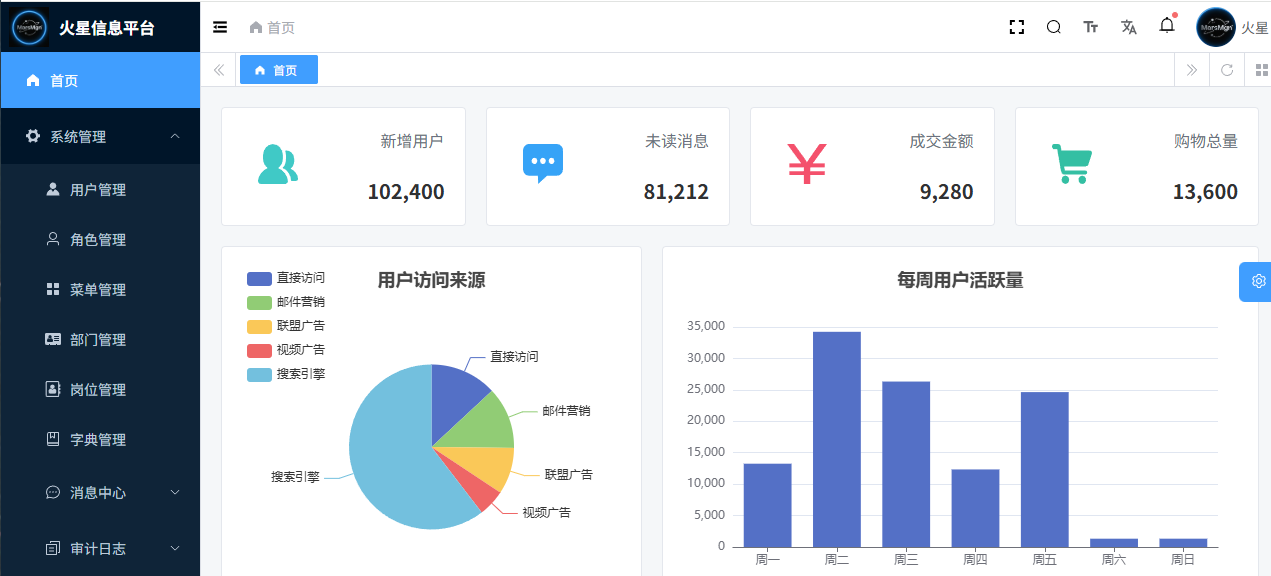Open 字典管理 menu item
The width and height of the screenshot is (1271, 576).
[x=100, y=439]
